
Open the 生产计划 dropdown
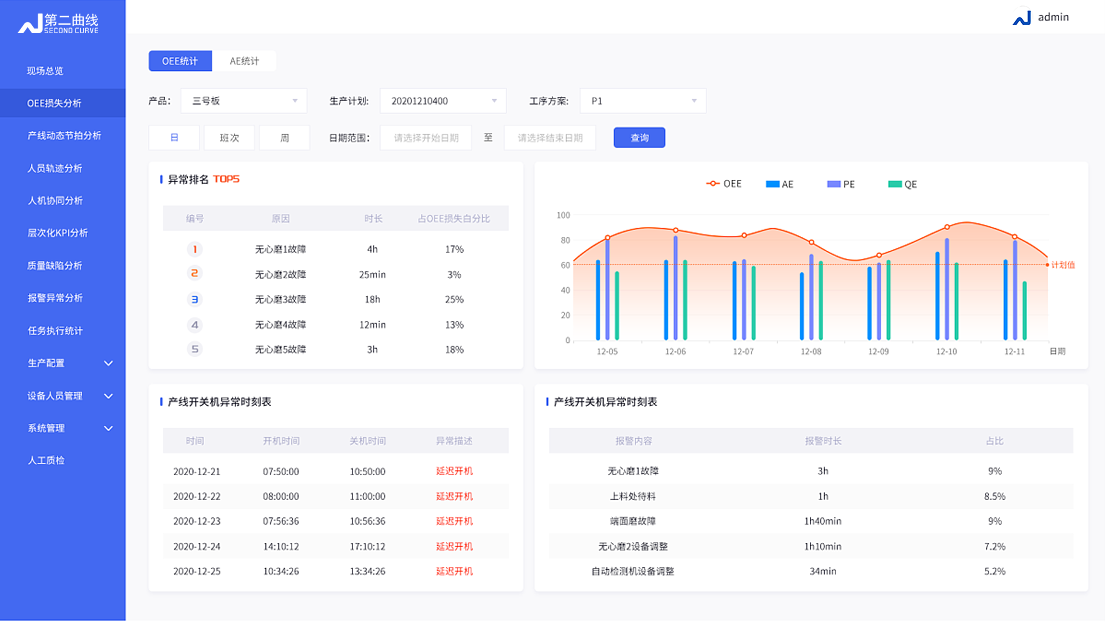443,101
